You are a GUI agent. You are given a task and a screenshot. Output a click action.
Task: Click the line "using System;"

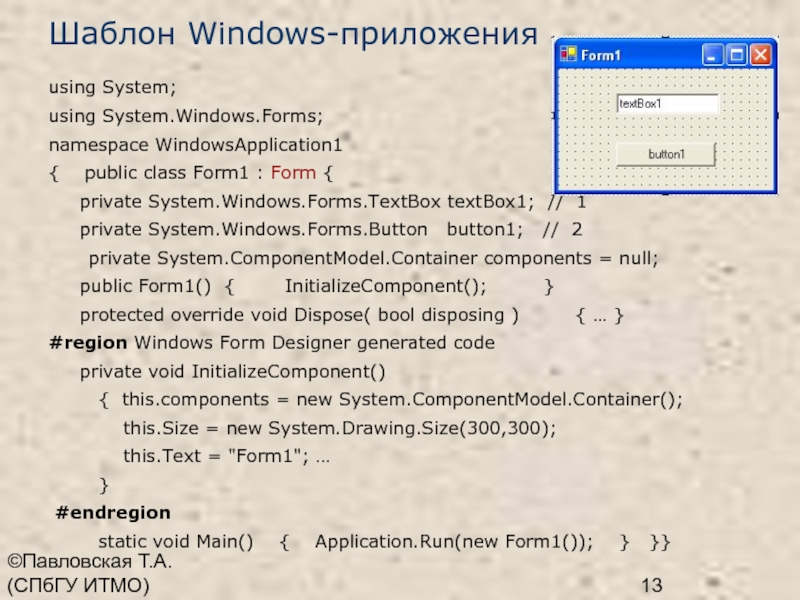click(x=112, y=87)
